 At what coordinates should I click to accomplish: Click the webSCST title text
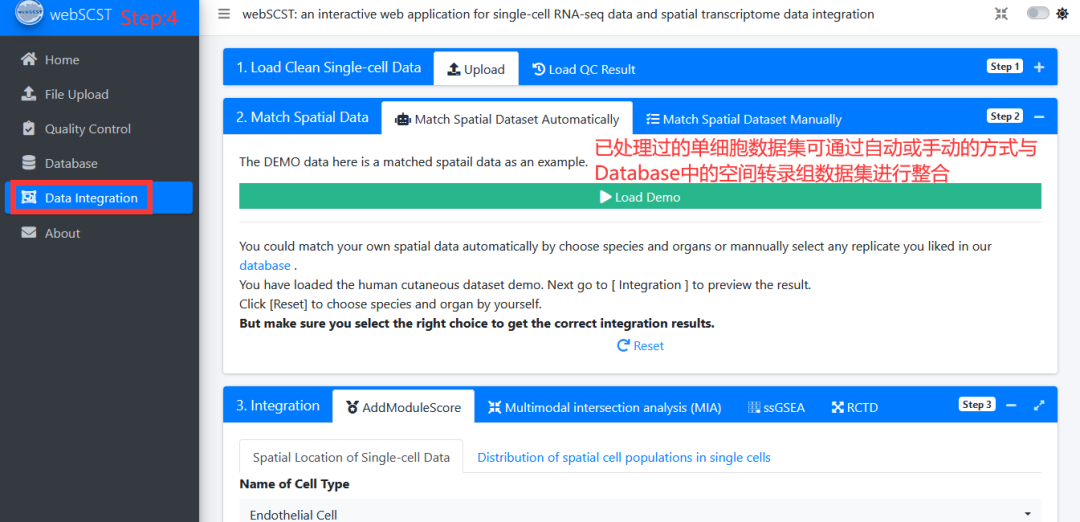(x=81, y=14)
